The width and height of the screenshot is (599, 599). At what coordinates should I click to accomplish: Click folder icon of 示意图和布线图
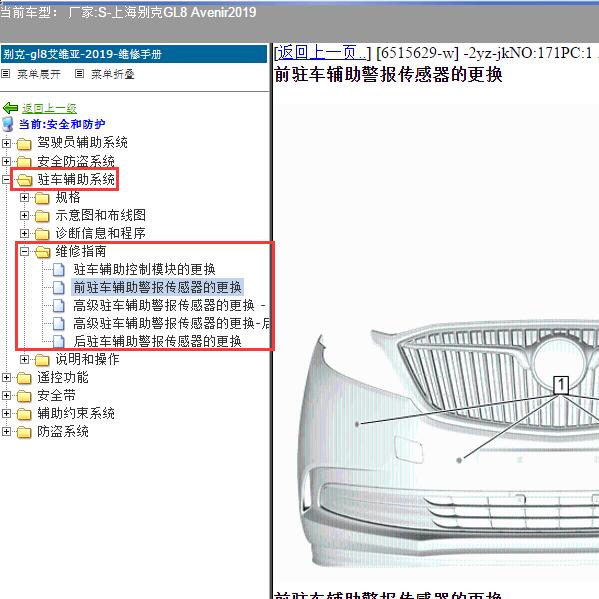[x=42, y=216]
